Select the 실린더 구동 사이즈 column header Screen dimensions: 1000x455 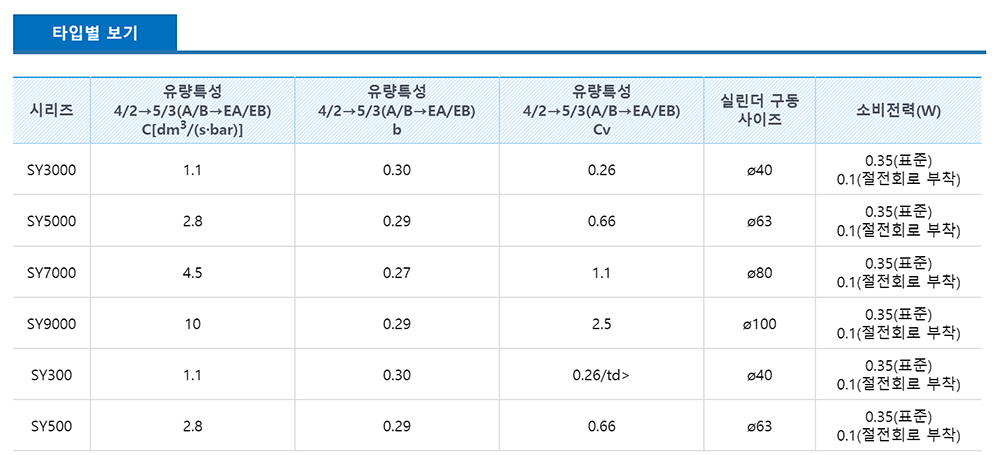click(760, 110)
